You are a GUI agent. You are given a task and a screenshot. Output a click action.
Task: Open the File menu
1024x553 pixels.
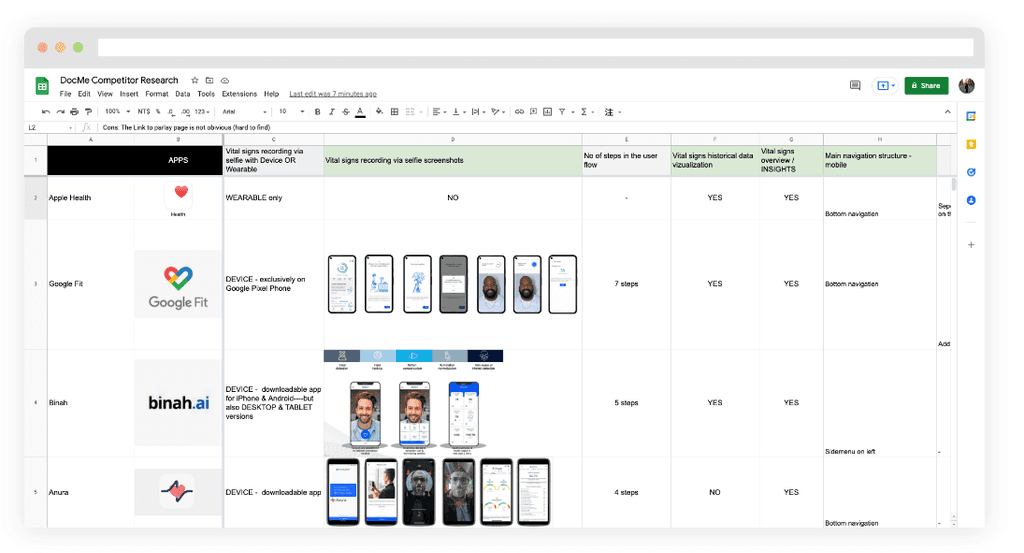[65, 94]
